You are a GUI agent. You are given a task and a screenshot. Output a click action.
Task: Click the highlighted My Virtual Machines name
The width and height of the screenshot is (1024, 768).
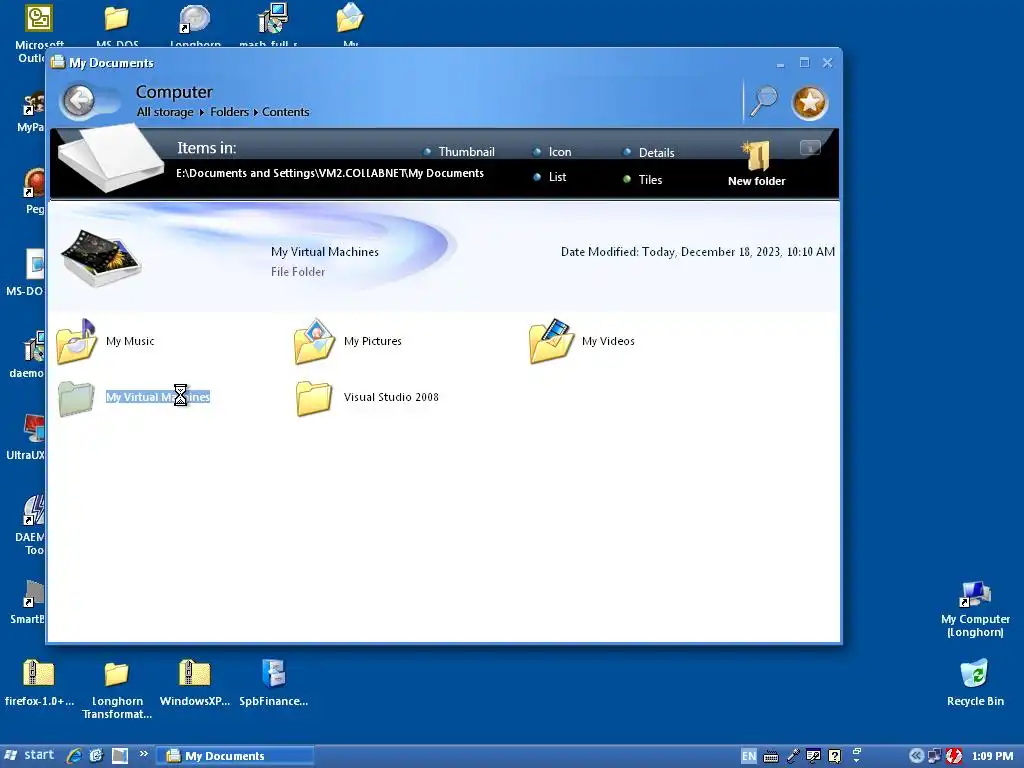tap(158, 397)
